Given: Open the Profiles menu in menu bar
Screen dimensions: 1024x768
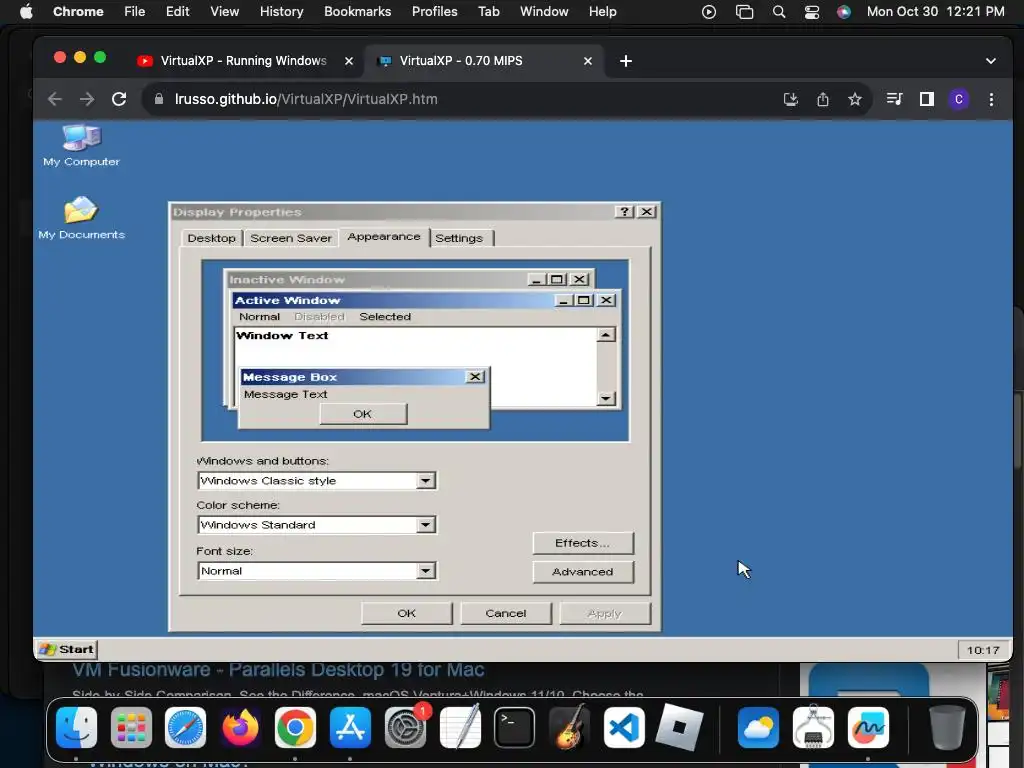Looking at the screenshot, I should pos(434,12).
